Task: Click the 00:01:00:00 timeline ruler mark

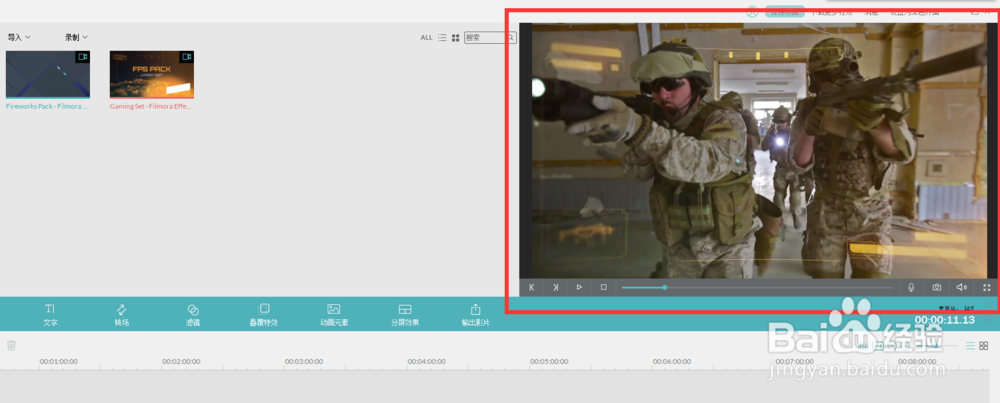Action: click(59, 362)
